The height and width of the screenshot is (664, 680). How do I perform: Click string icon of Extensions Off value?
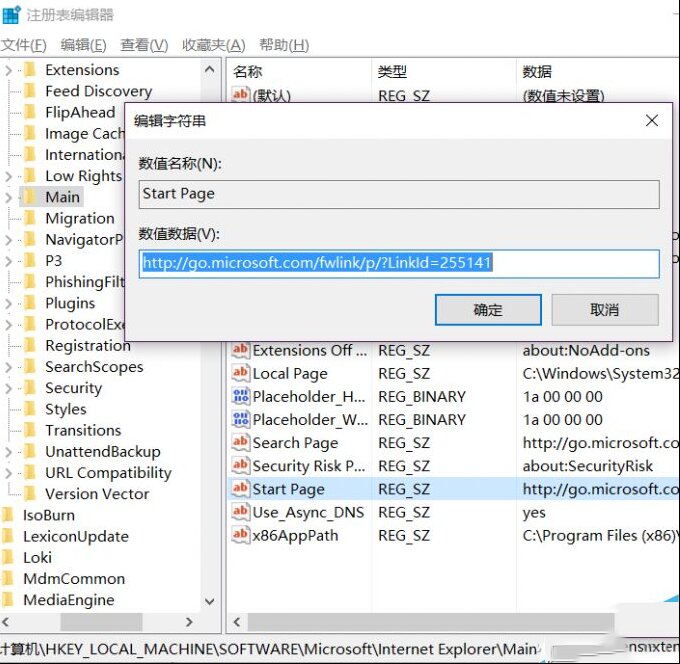click(x=241, y=350)
